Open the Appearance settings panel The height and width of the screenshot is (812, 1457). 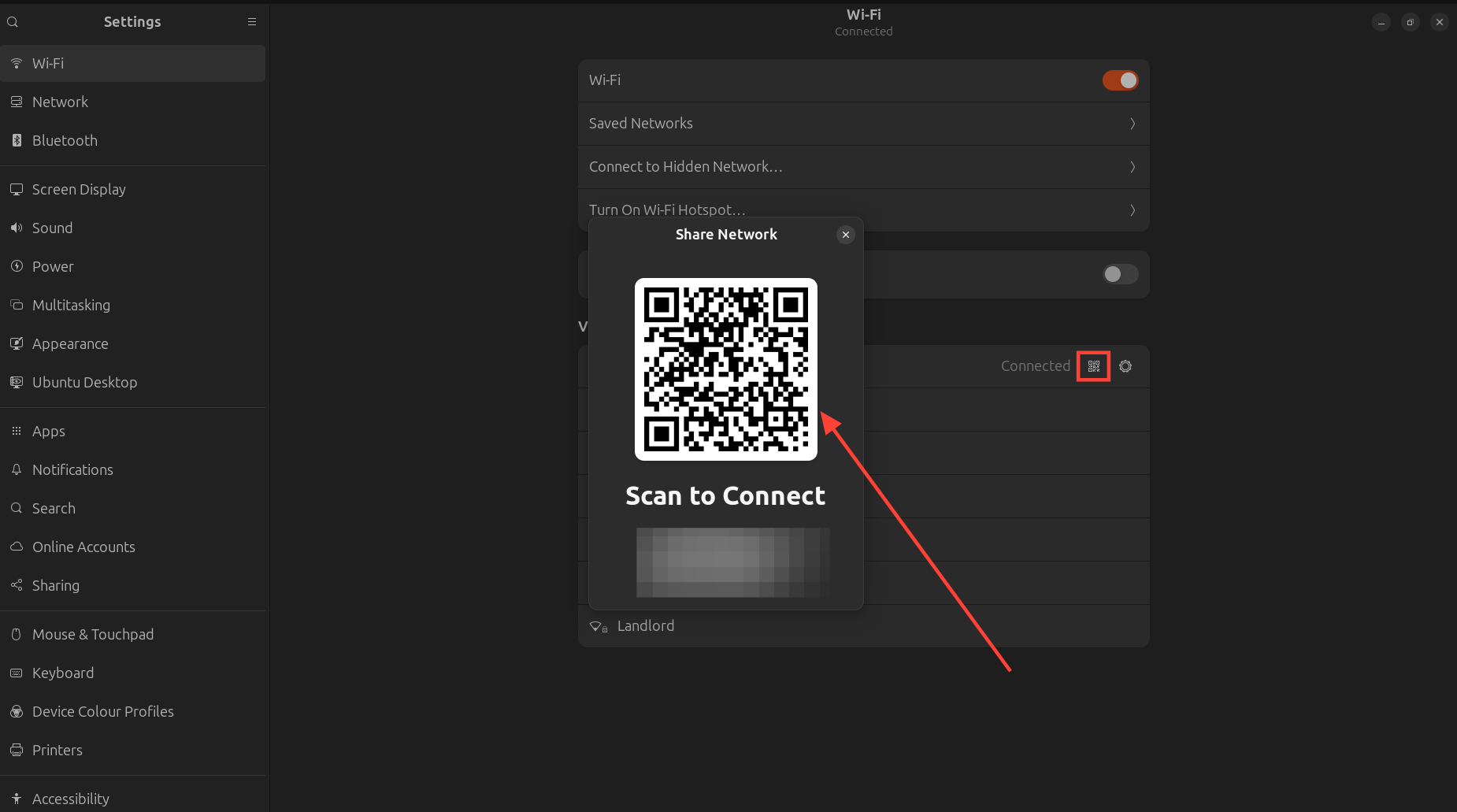(x=133, y=343)
